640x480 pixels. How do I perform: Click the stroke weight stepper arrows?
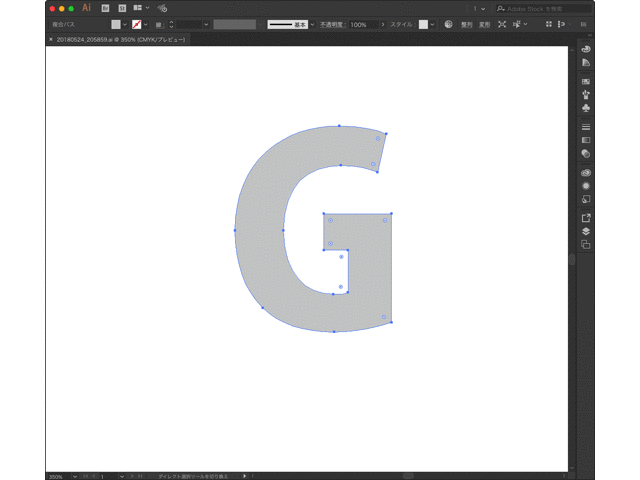[x=171, y=25]
